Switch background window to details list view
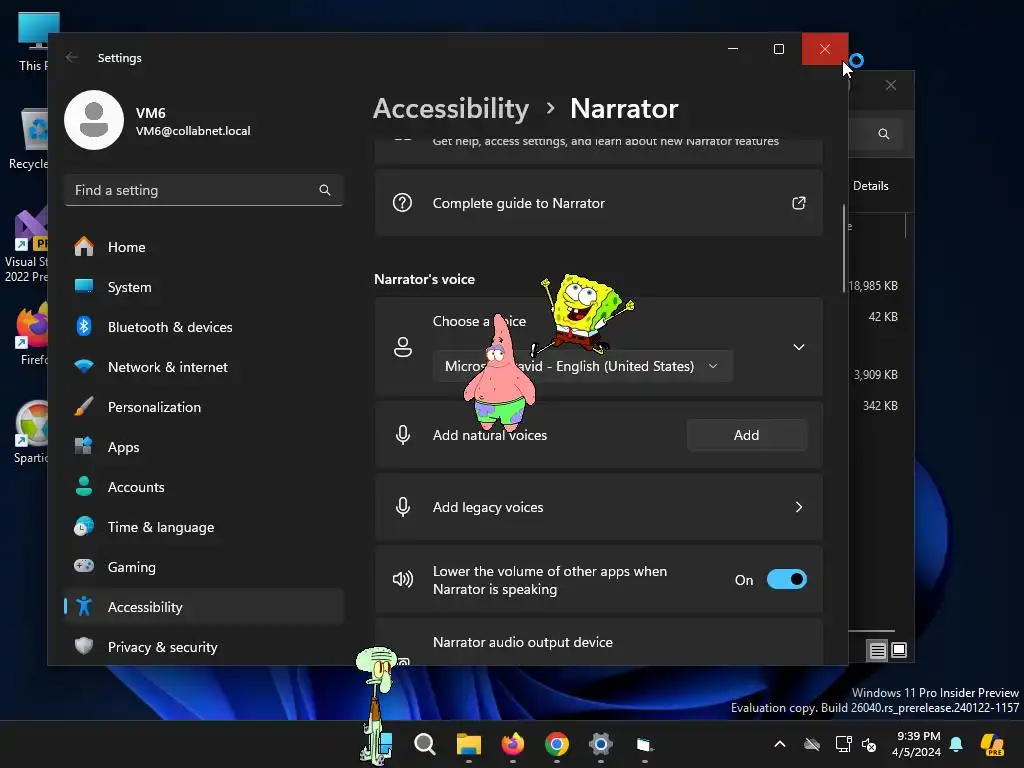 tap(878, 650)
